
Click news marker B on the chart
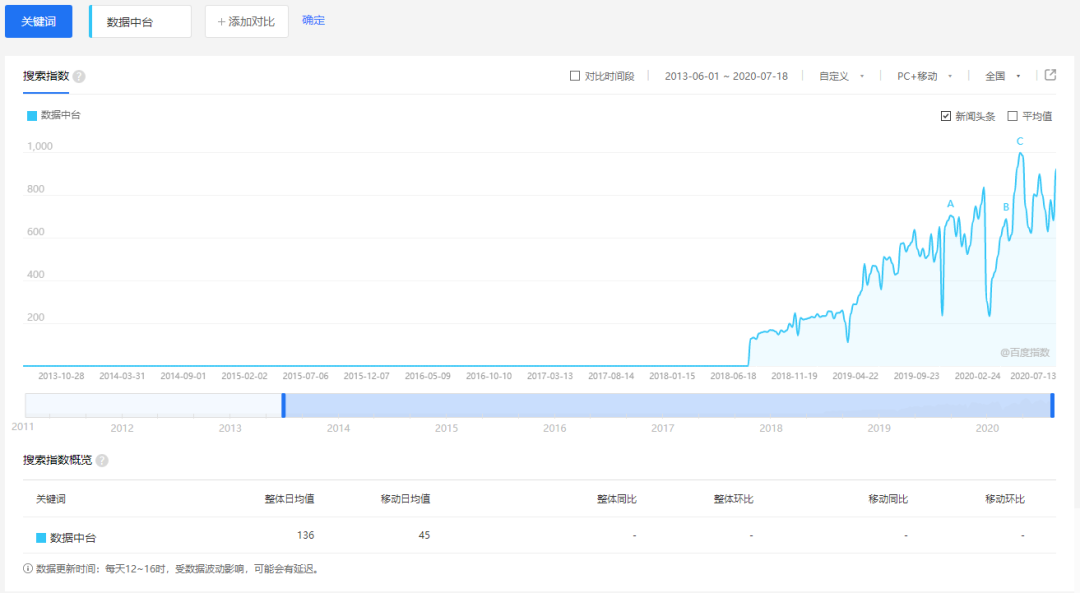point(1006,207)
